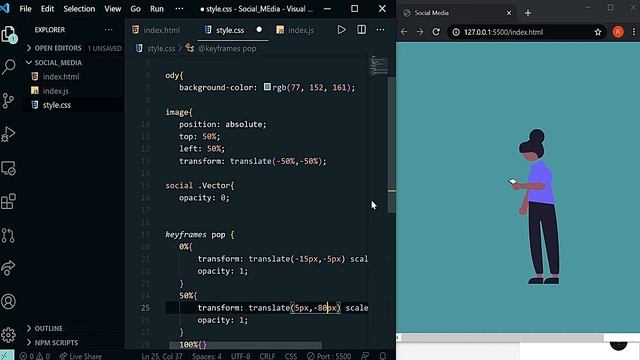This screenshot has width=640, height=360.
Task: Click the VS Code logo icon
Action: pyautogui.click(x=5, y=8)
